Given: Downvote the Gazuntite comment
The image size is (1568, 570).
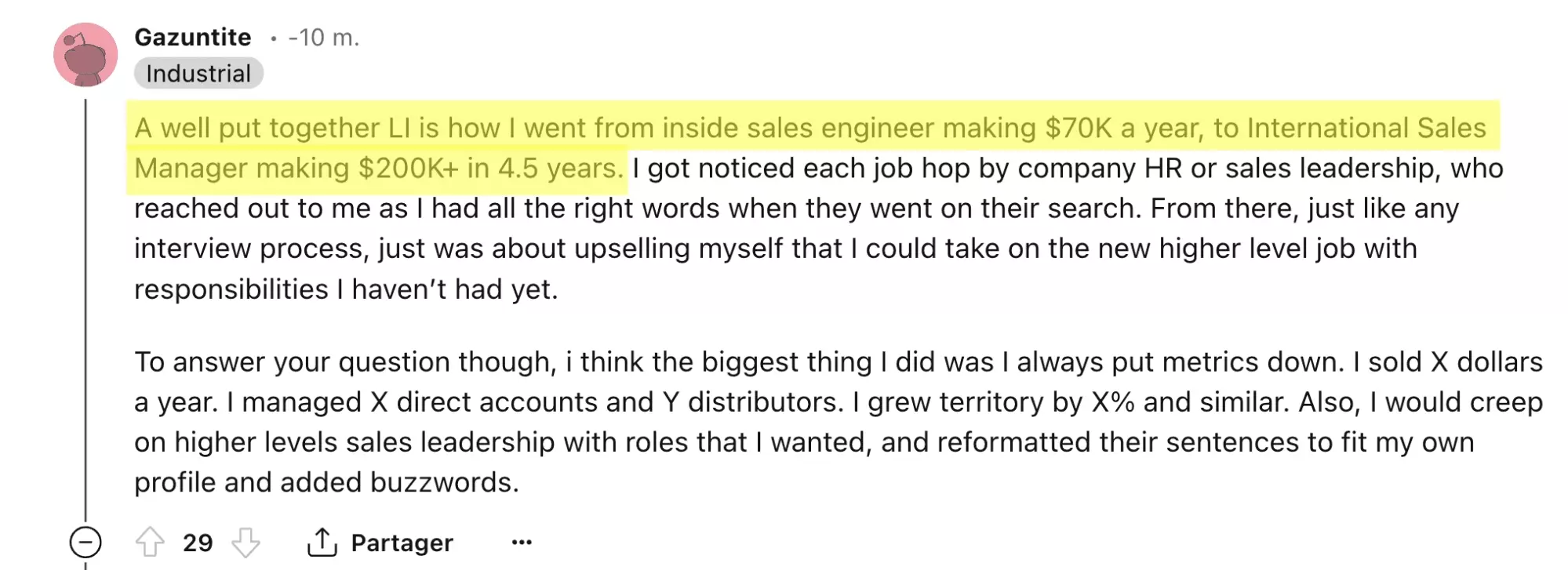Looking at the screenshot, I should click(x=246, y=542).
